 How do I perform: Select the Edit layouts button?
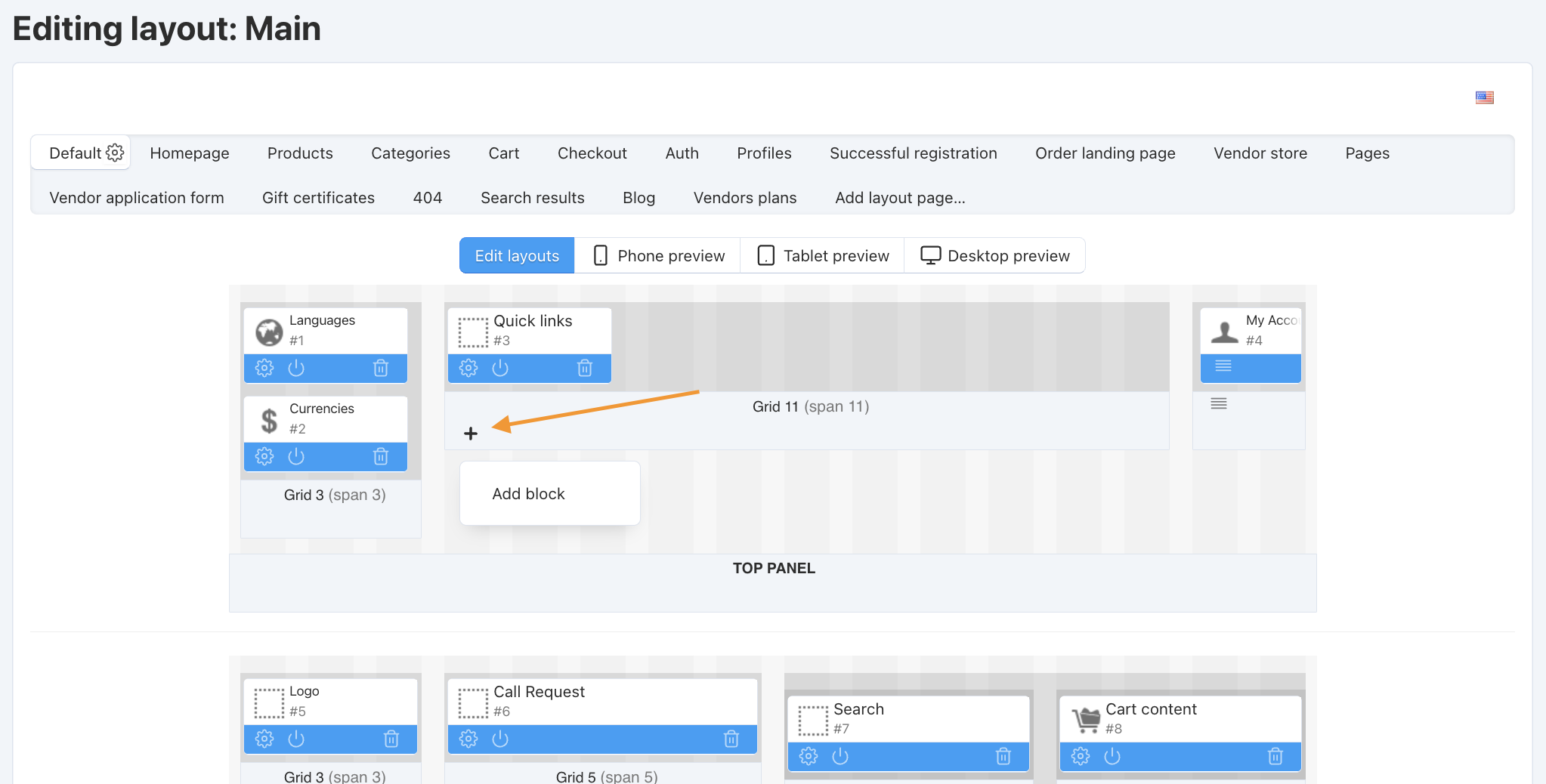517,256
